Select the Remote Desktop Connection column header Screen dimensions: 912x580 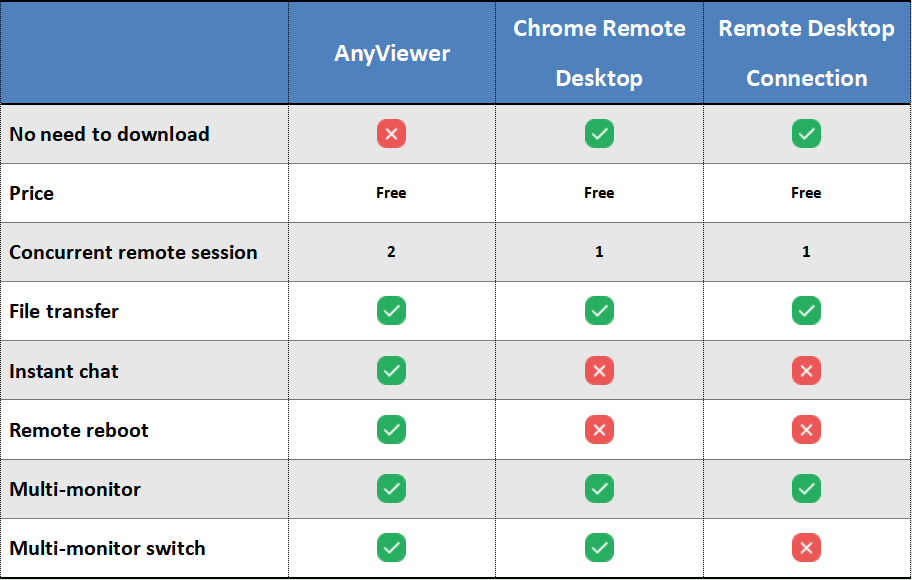806,53
